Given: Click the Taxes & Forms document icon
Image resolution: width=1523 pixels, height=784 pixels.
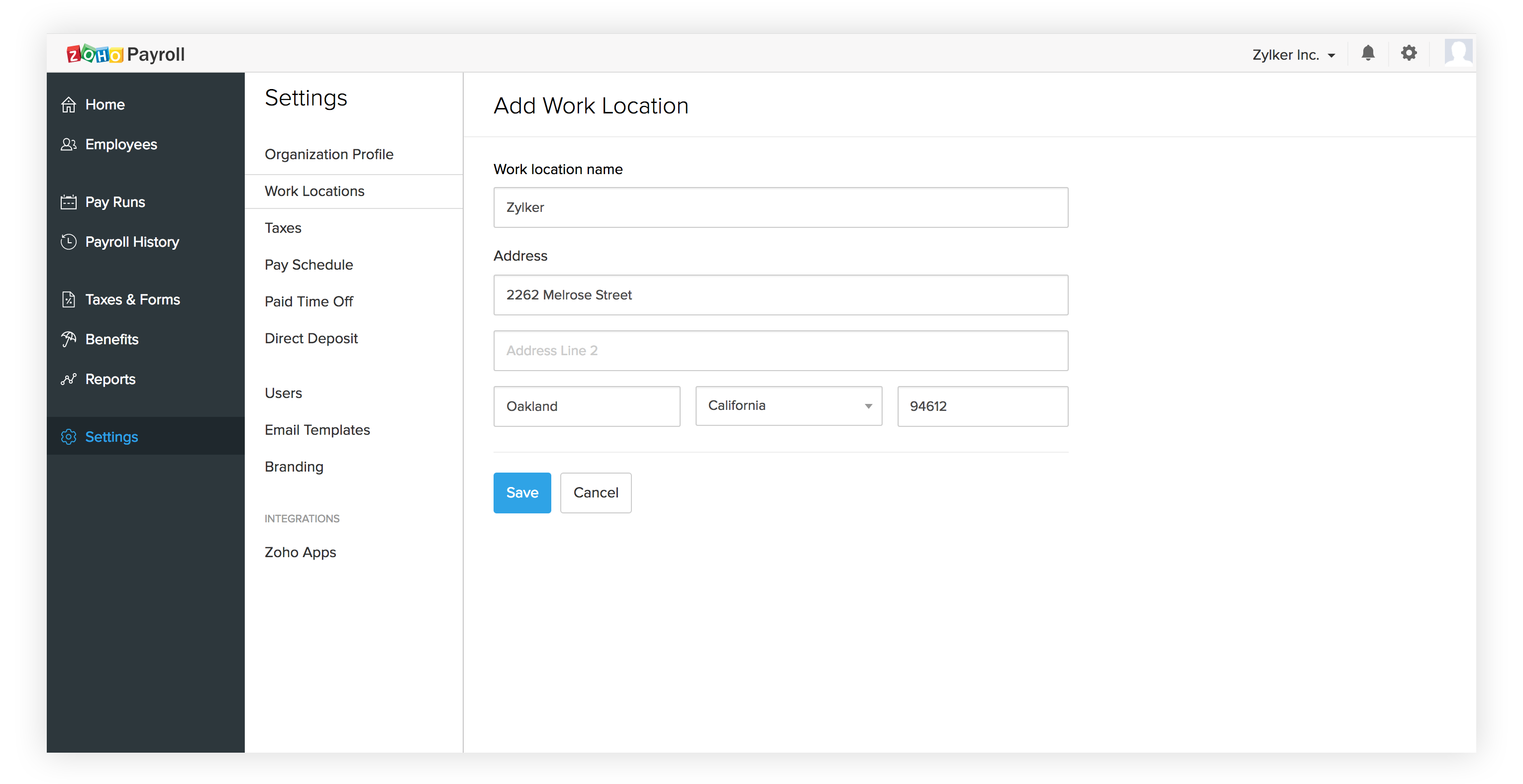Looking at the screenshot, I should click(69, 299).
